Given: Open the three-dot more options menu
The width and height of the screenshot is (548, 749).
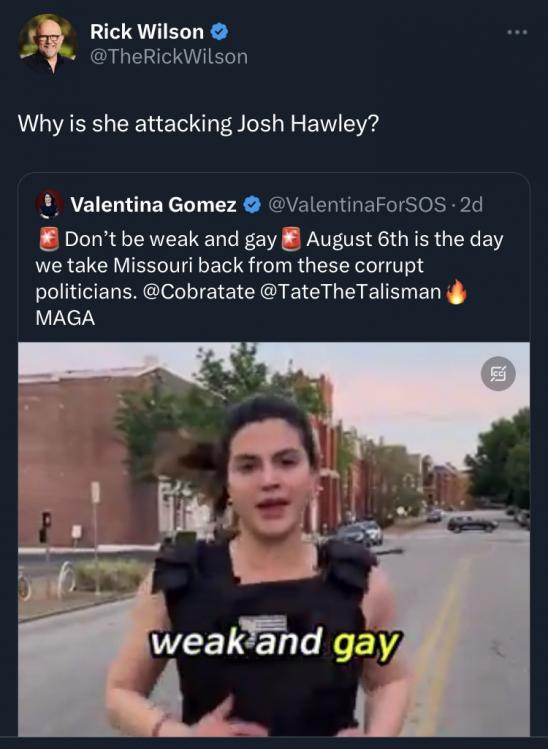Looking at the screenshot, I should coord(517,32).
